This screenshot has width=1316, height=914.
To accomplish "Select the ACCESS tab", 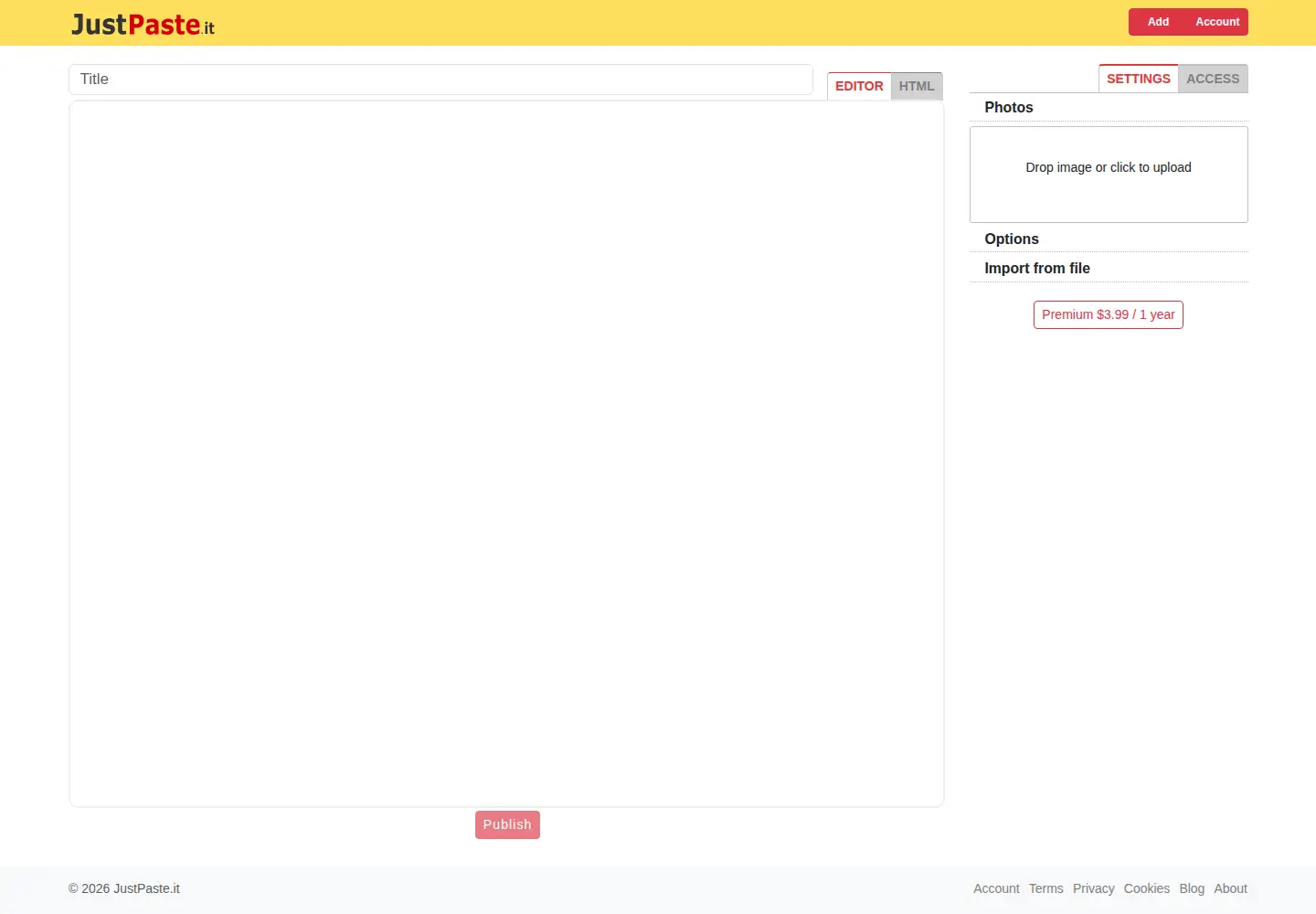I will (x=1213, y=79).
